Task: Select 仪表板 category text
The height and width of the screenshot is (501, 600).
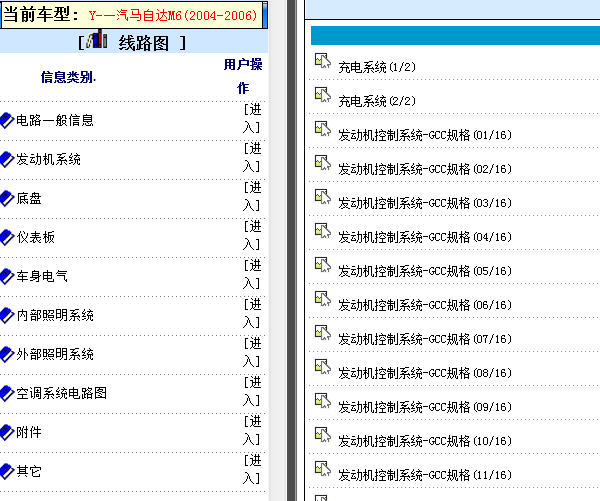Action: pos(36,238)
